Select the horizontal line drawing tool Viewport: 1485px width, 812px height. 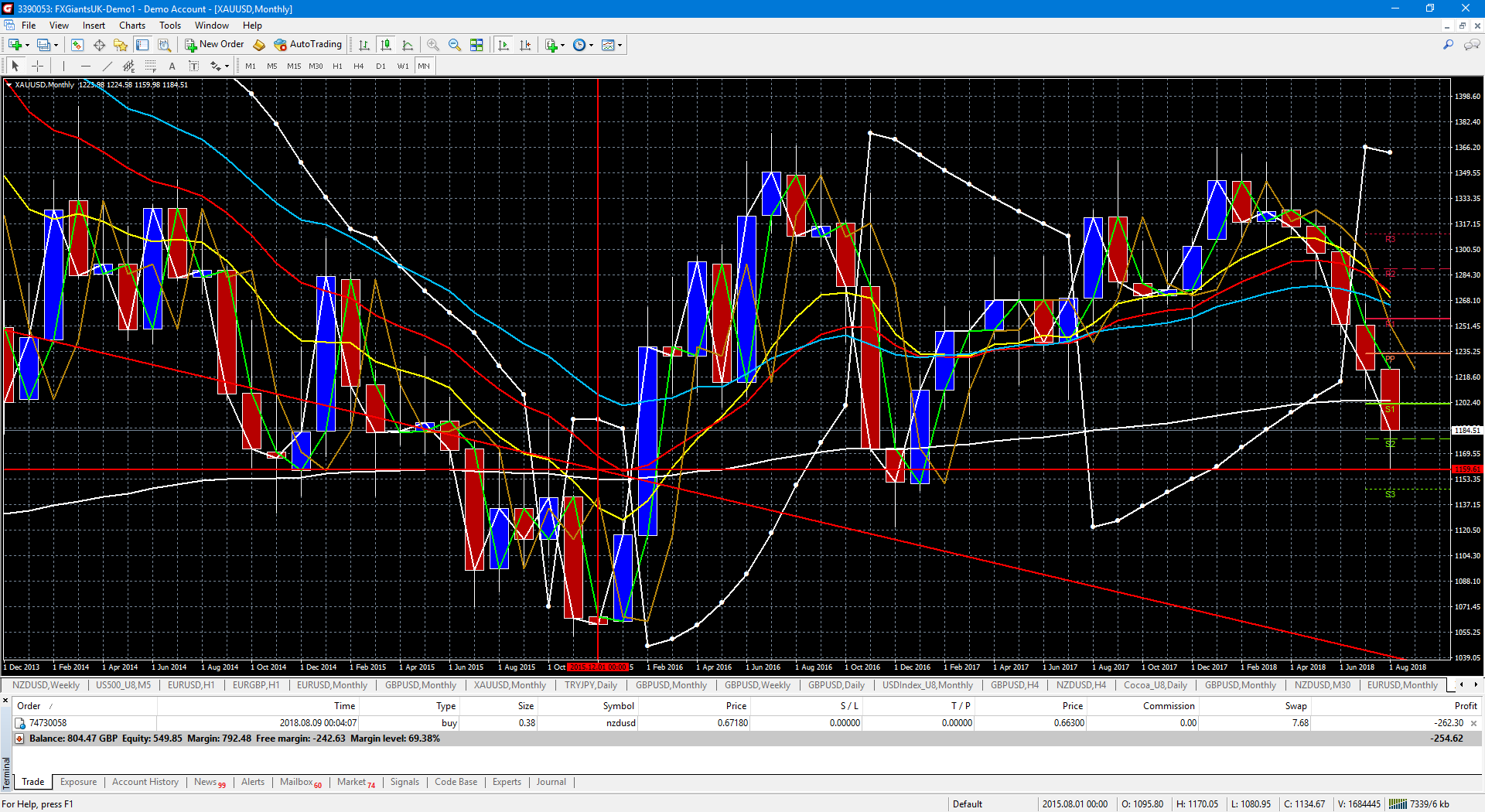coord(85,66)
